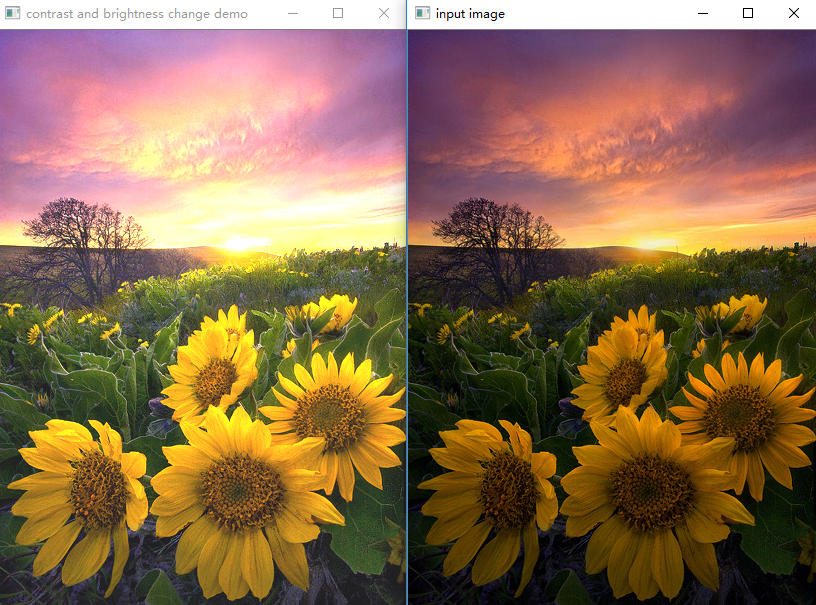Click the setting sun in the input image

[x=650, y=245]
